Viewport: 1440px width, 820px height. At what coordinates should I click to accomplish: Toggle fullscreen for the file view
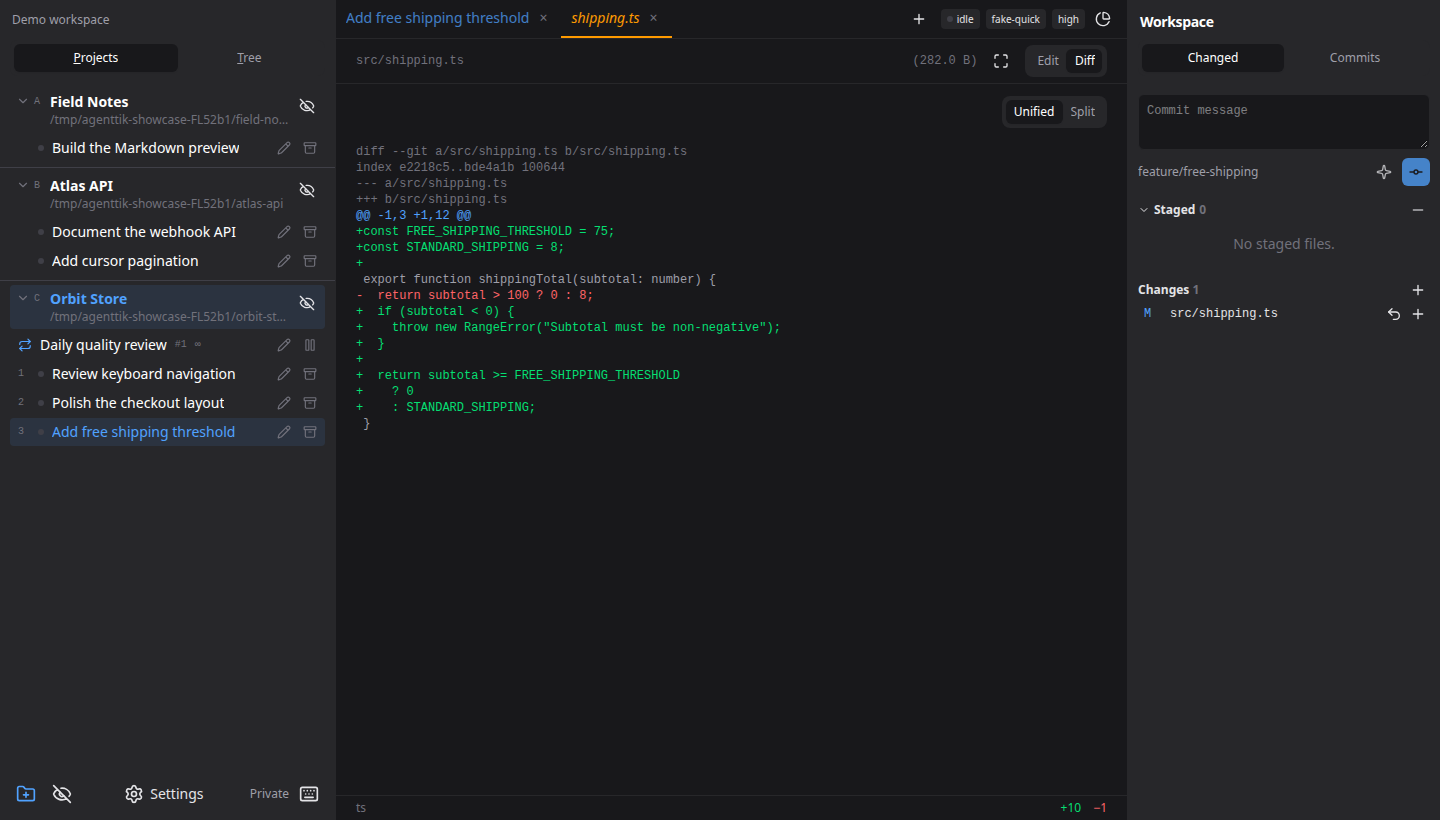click(x=1001, y=61)
